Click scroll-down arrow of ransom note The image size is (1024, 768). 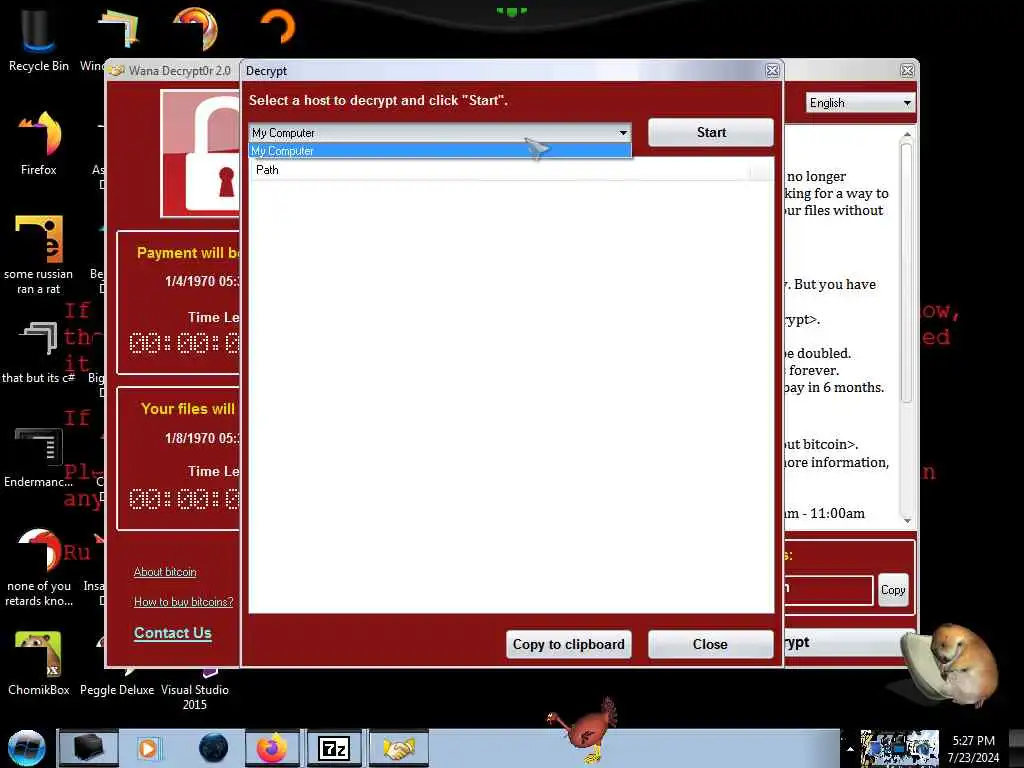click(906, 520)
